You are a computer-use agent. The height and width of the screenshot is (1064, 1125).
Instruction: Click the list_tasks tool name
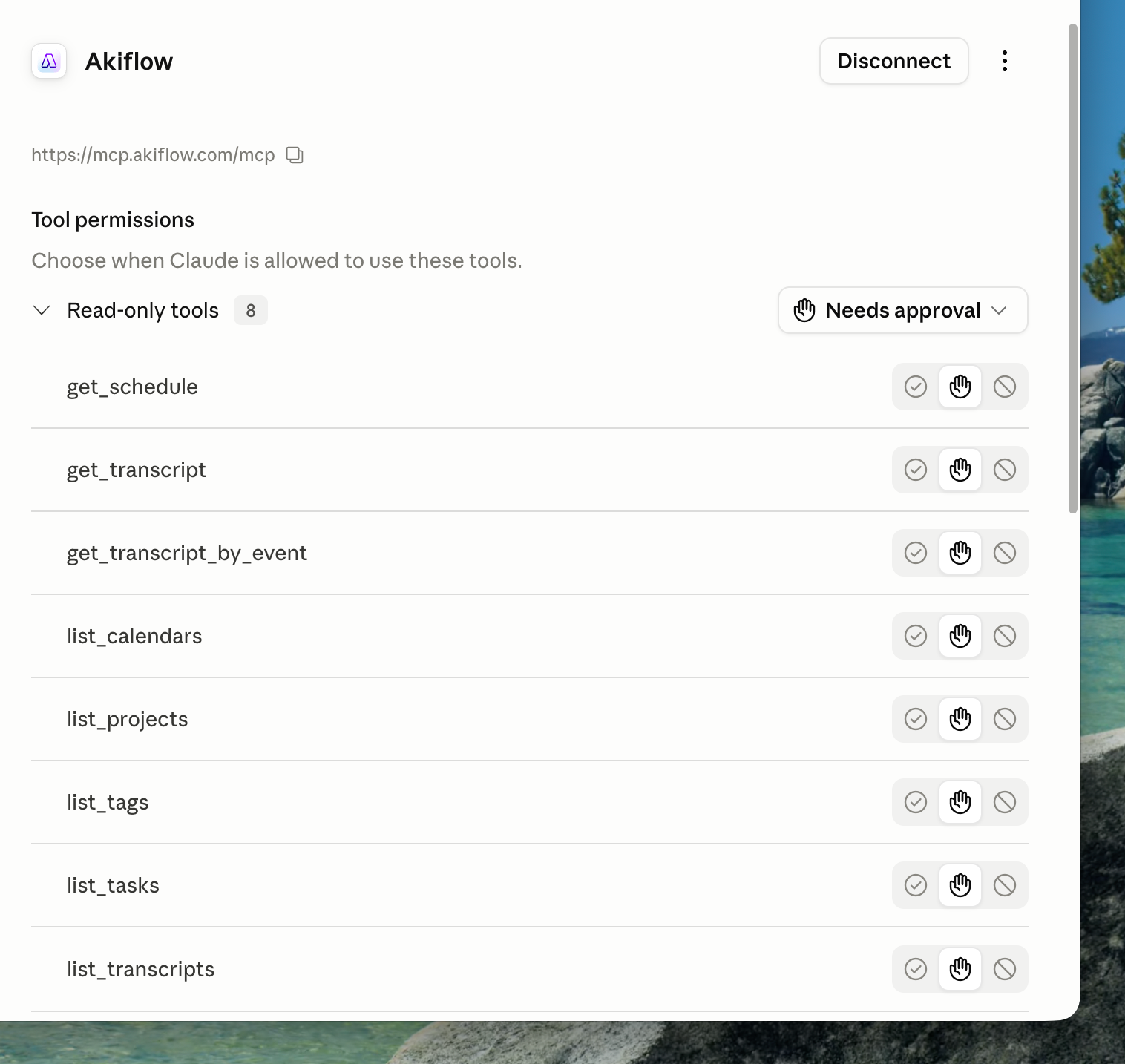pyautogui.click(x=113, y=885)
